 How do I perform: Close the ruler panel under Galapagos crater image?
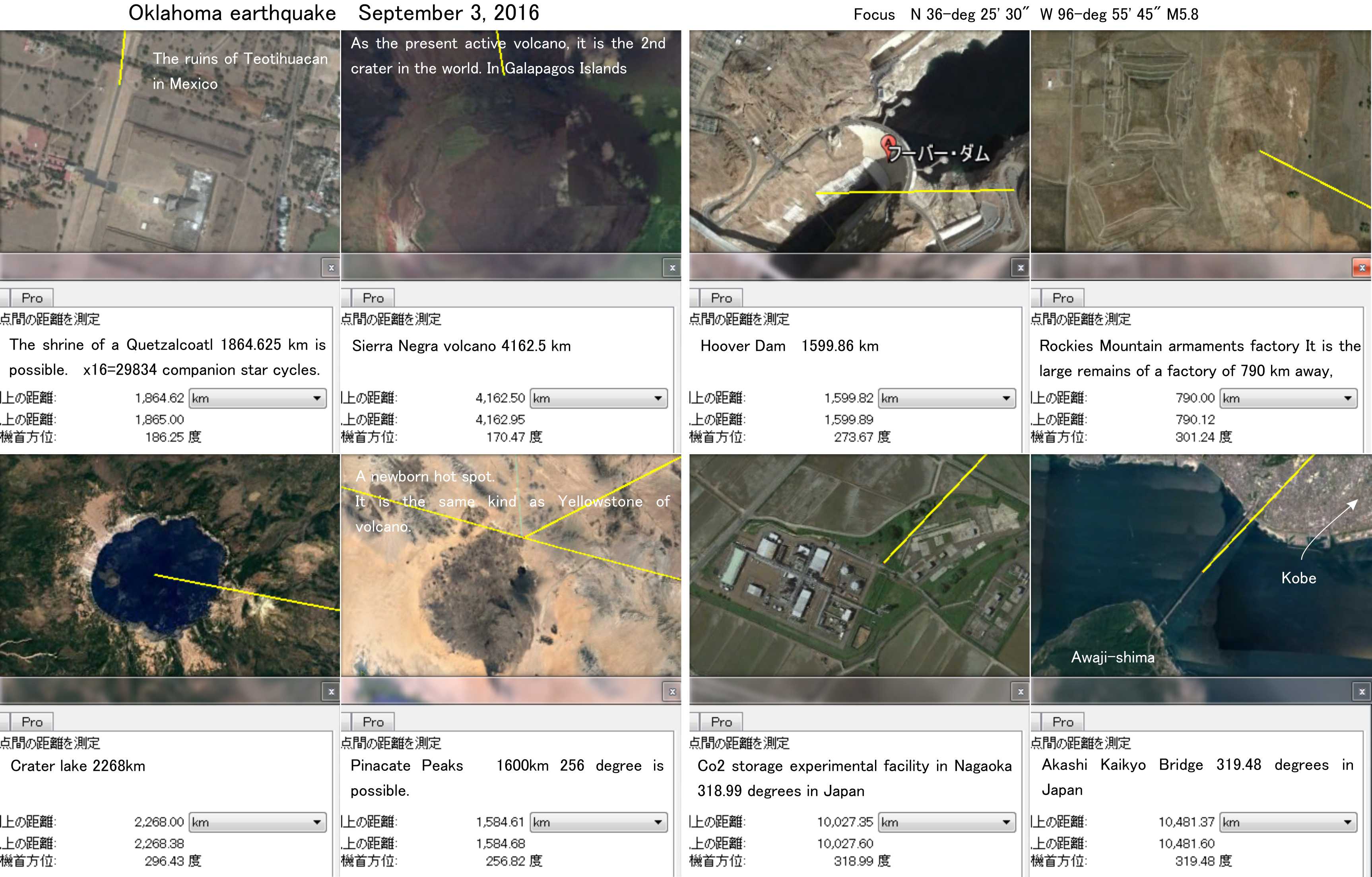click(672, 268)
